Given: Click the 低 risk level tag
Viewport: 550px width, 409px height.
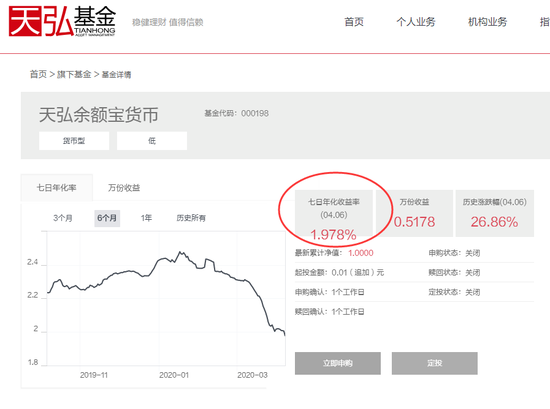Looking at the screenshot, I should click(152, 141).
